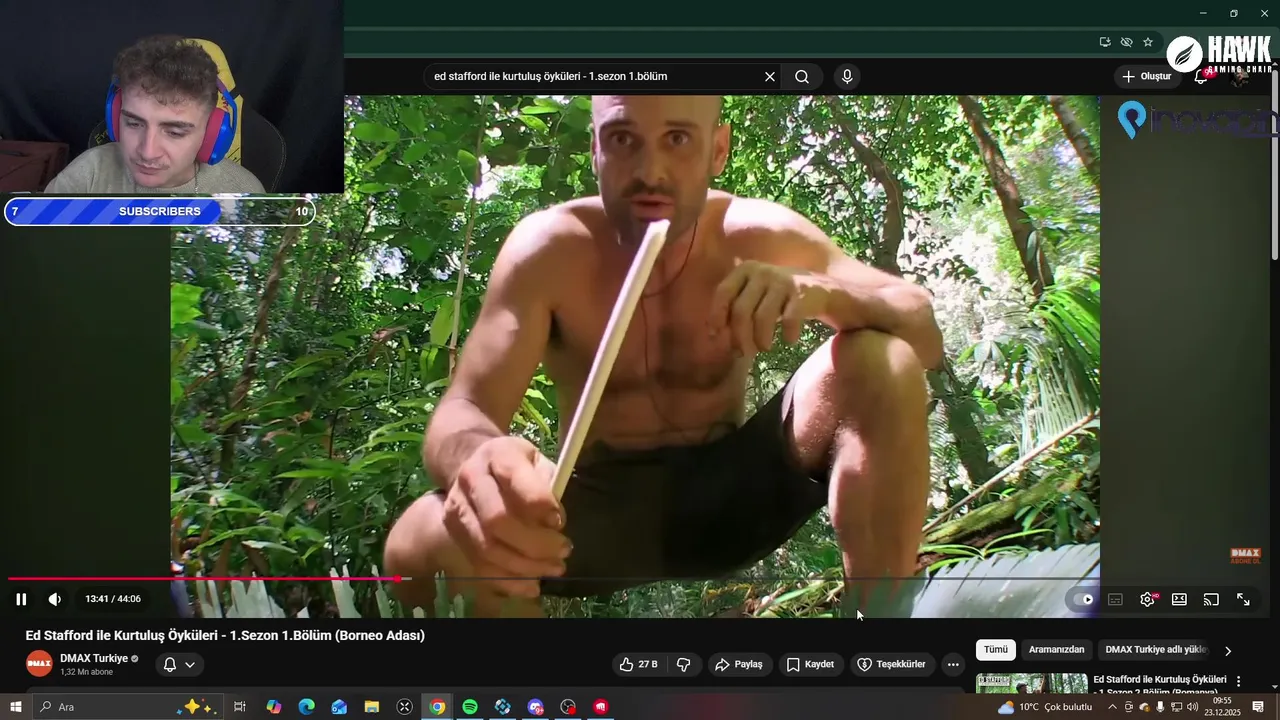Mute the video using the speaker icon
This screenshot has width=1280, height=720.
[54, 599]
